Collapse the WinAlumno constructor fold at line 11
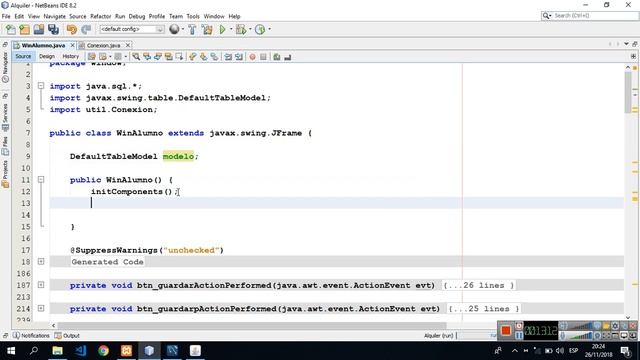 point(41,180)
